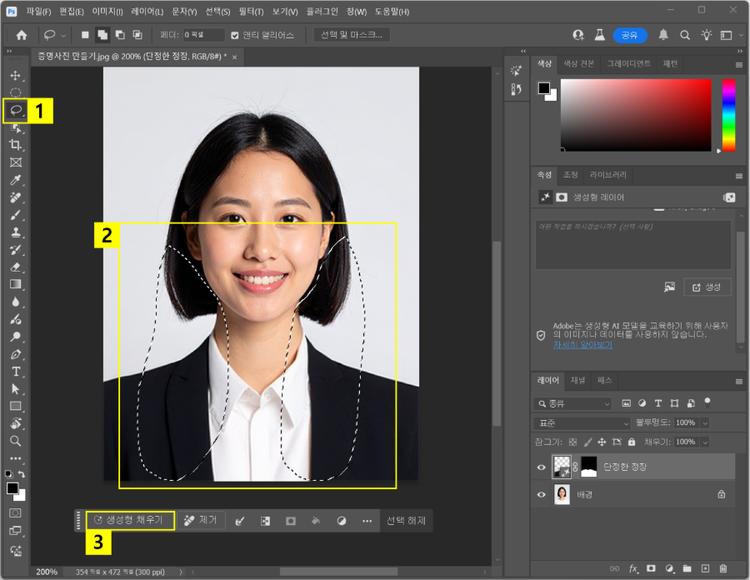Select the Eyedropper tool
Image resolution: width=750 pixels, height=580 pixels.
click(x=16, y=180)
